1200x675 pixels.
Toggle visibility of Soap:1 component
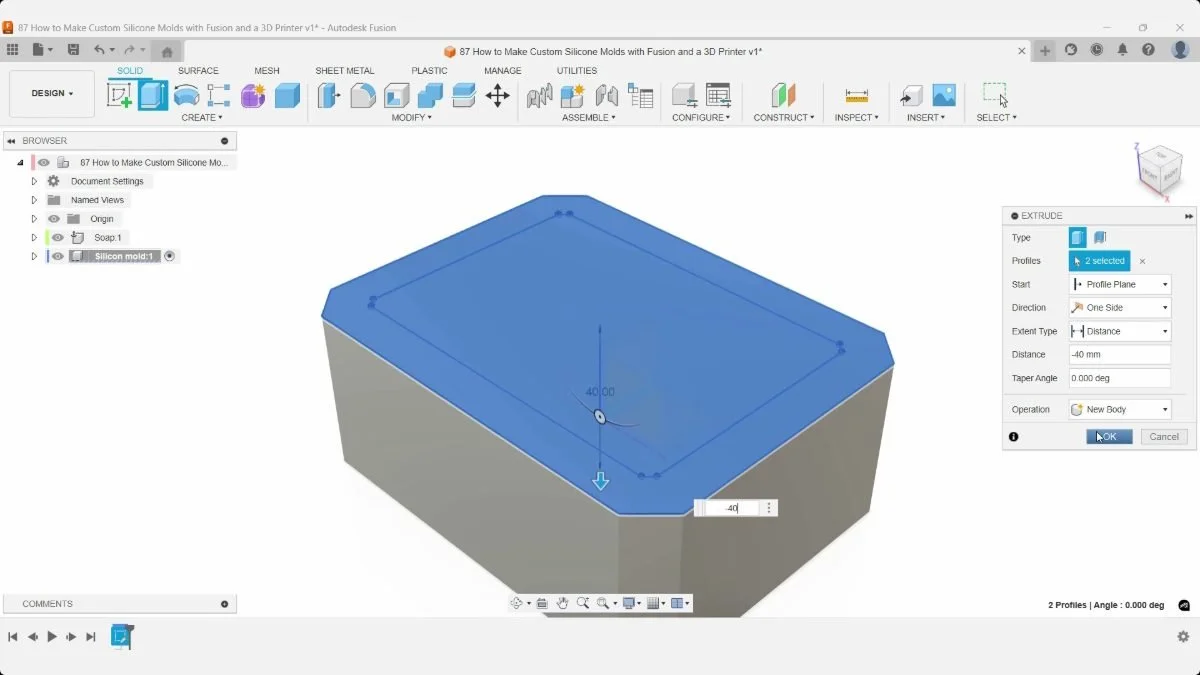tap(58, 238)
